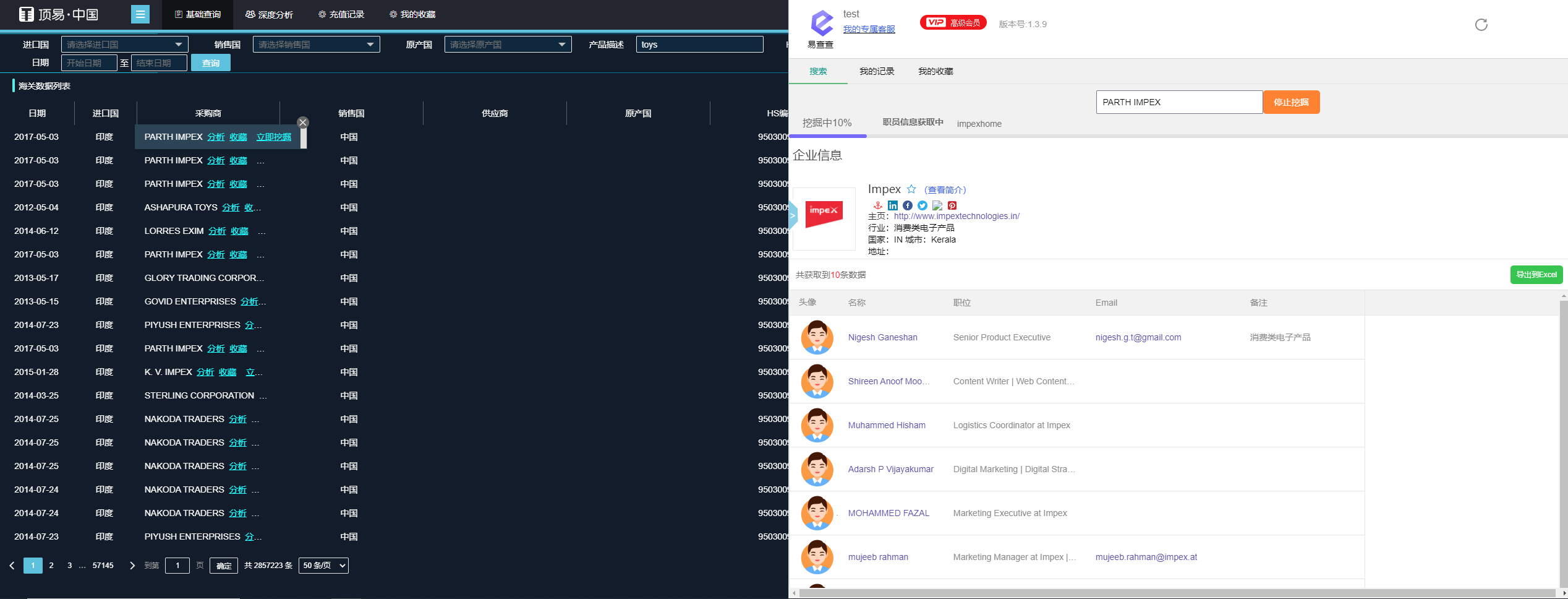Viewport: 1568px width, 599px height.
Task: Click the 产品描述 field containing toys
Action: pos(700,45)
